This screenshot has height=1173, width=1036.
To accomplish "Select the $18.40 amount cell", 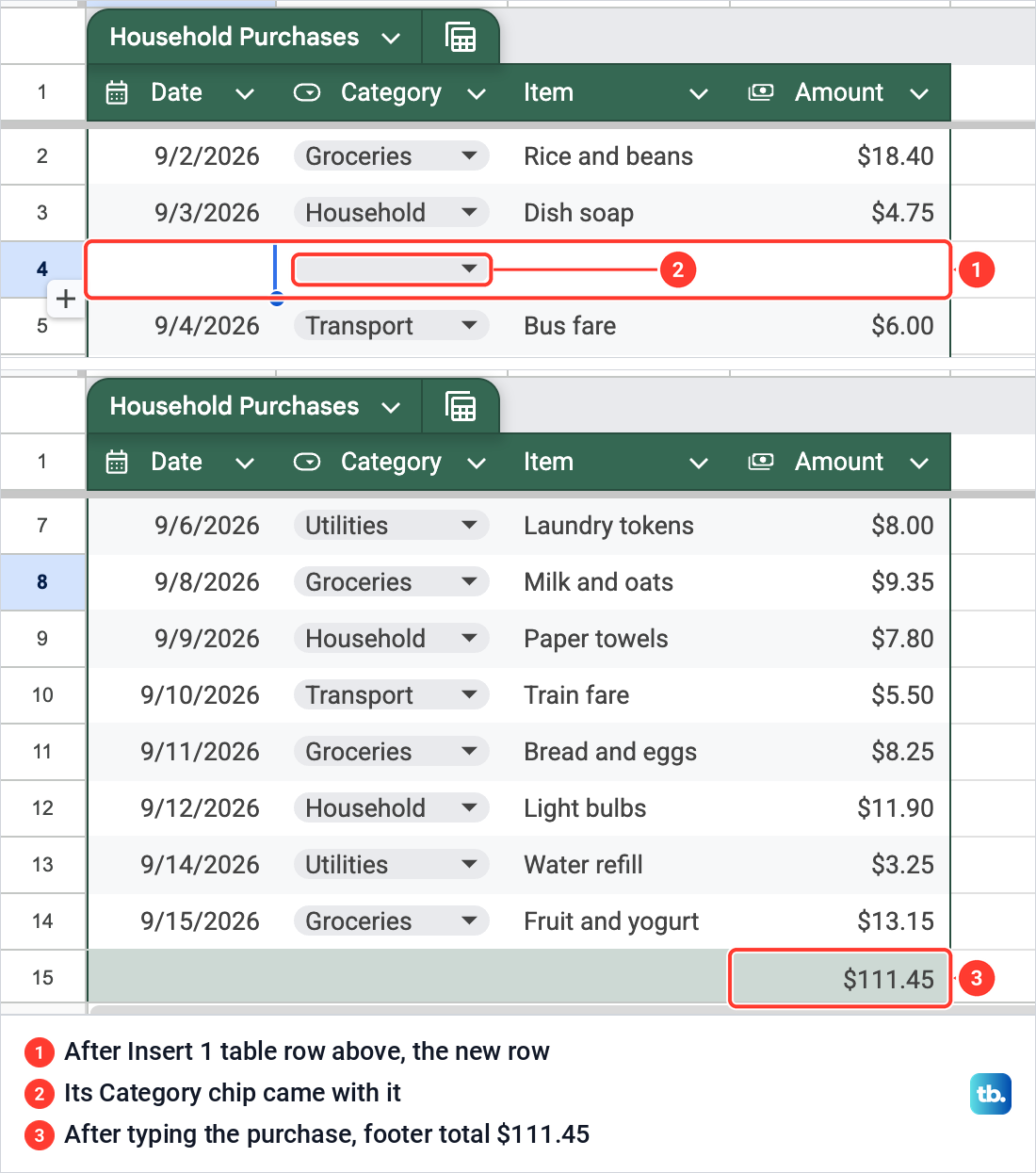I will (840, 156).
